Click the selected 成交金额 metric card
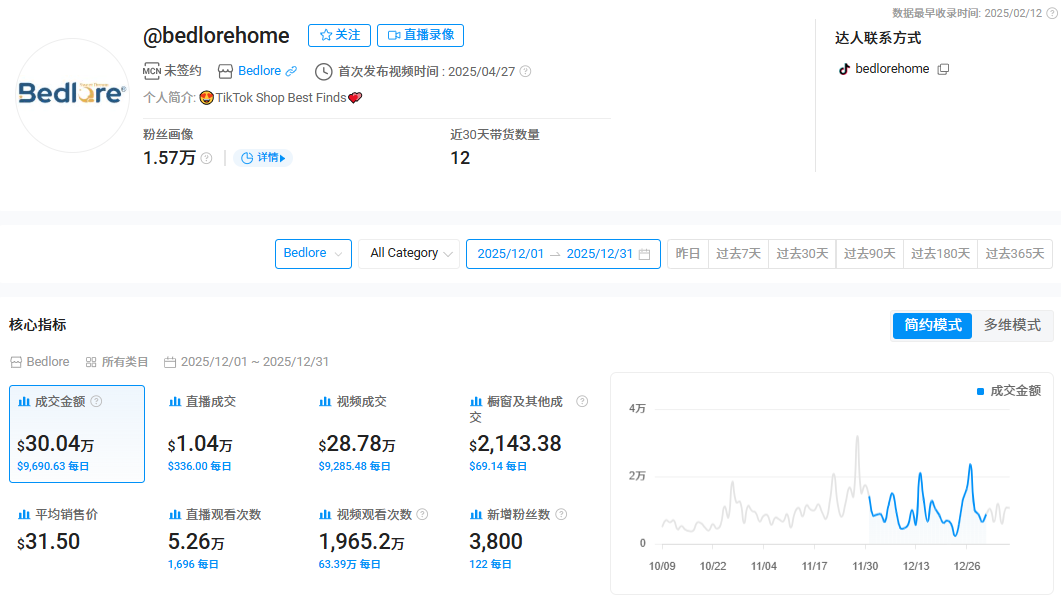This screenshot has width=1061, height=600. click(77, 434)
